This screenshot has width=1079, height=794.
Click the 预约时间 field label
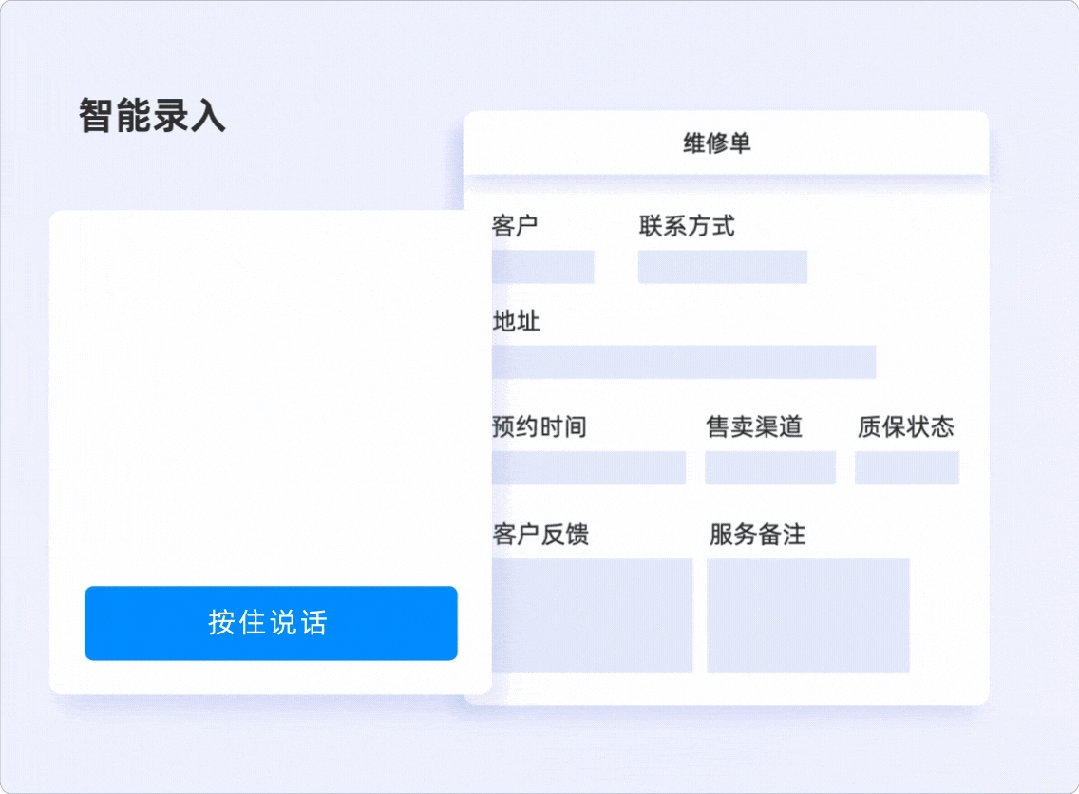537,427
